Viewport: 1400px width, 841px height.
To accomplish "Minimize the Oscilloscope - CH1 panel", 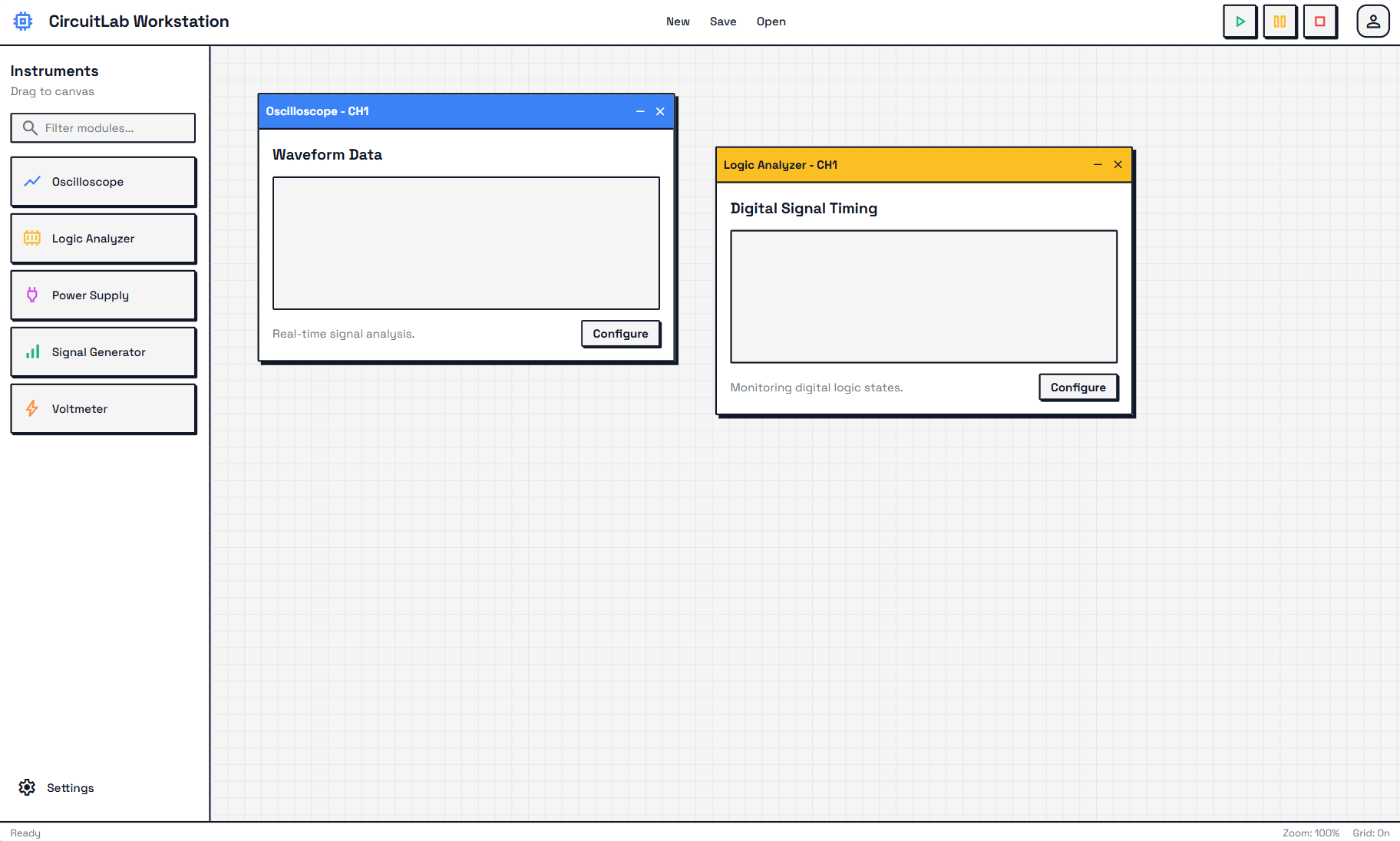I will pos(640,111).
